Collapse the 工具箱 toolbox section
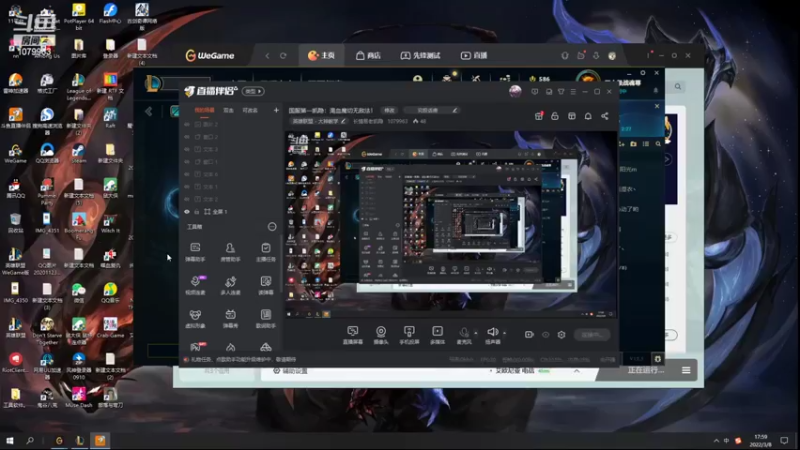 point(272,227)
